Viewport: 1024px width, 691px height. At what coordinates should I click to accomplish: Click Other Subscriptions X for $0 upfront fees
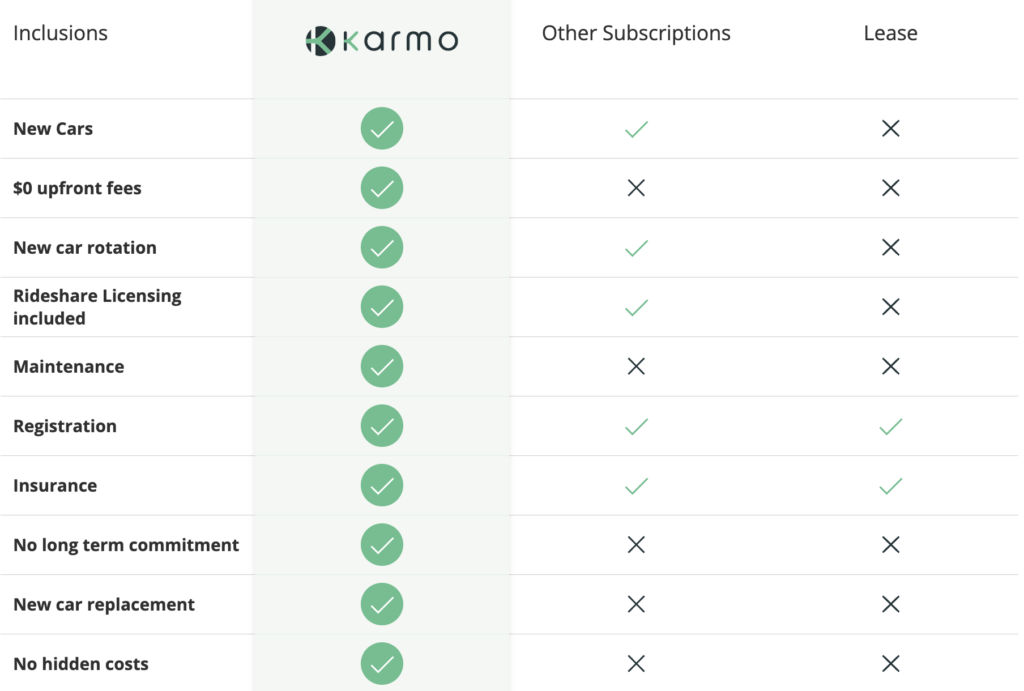tap(636, 188)
